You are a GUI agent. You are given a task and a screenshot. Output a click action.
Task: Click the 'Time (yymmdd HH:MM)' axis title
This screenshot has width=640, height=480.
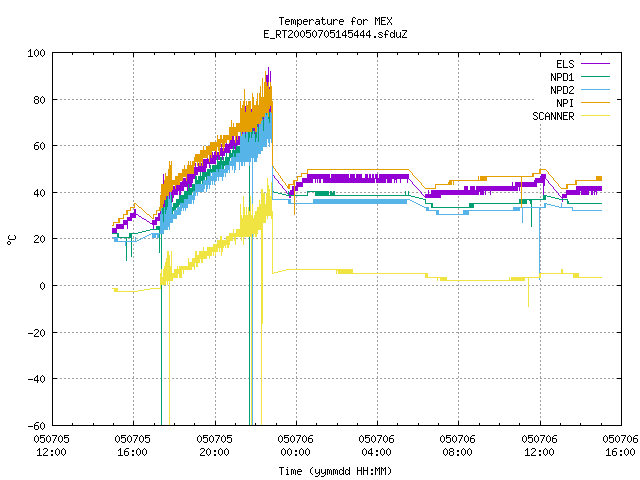pyautogui.click(x=335, y=471)
